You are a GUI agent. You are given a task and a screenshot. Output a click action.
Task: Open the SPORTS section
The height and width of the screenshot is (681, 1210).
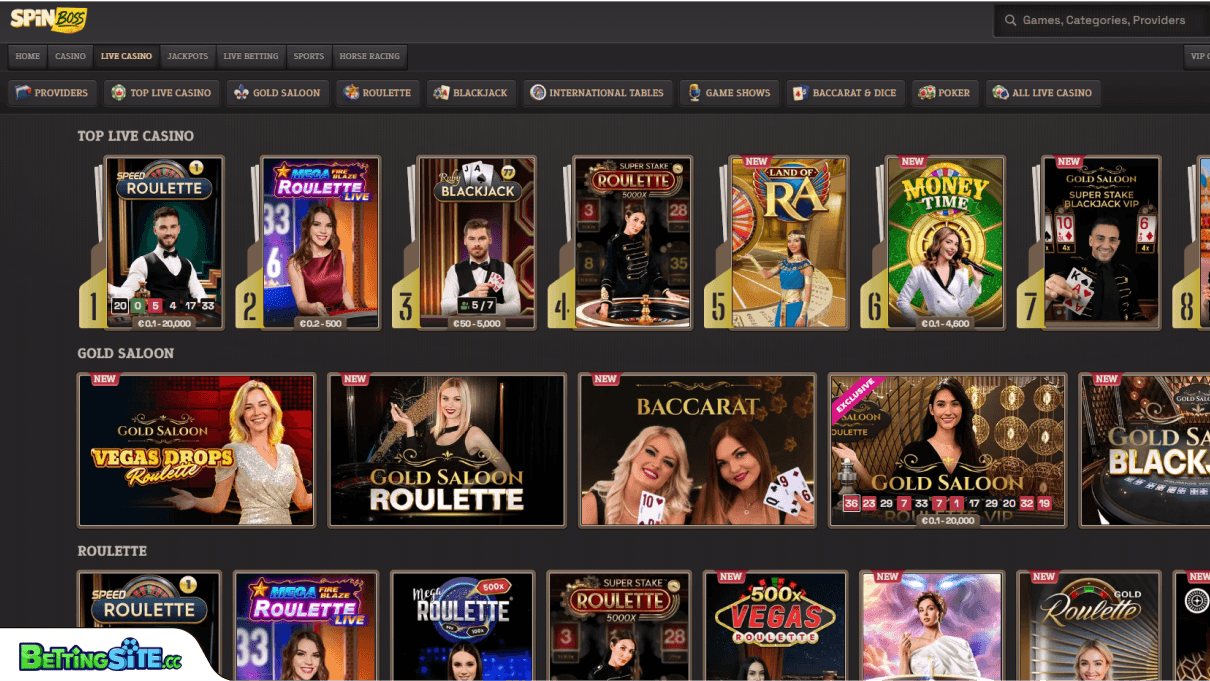(x=309, y=56)
